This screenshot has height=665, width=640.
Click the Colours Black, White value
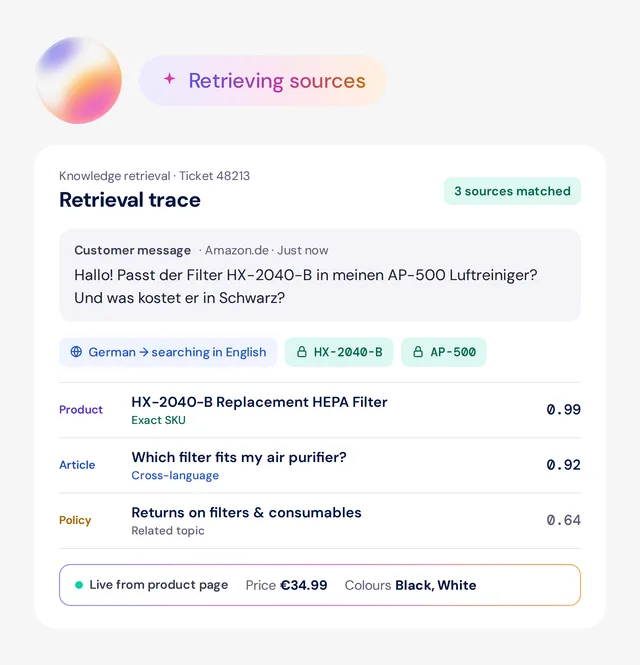411,585
